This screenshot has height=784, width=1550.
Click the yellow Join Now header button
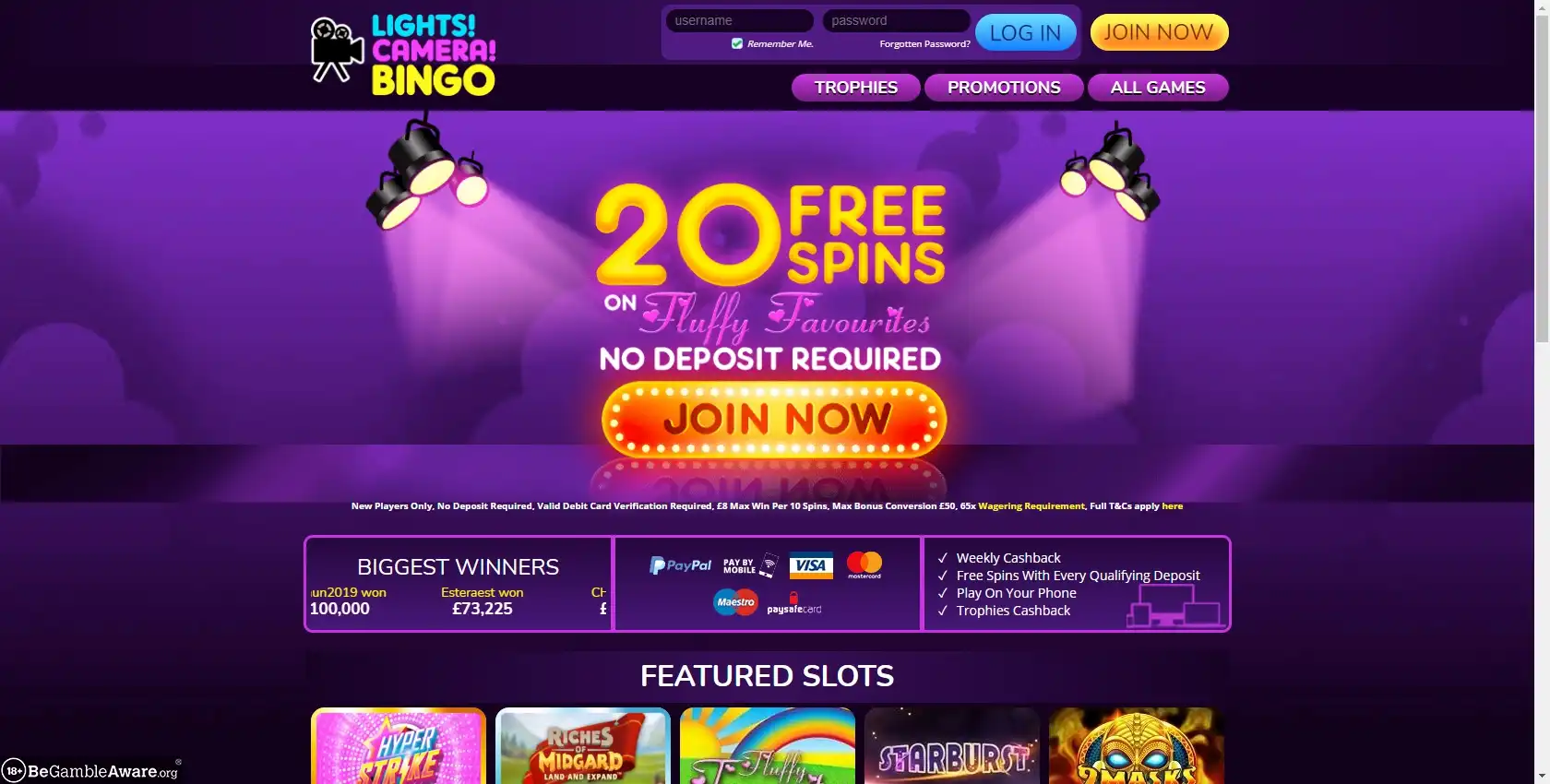[x=1159, y=32]
